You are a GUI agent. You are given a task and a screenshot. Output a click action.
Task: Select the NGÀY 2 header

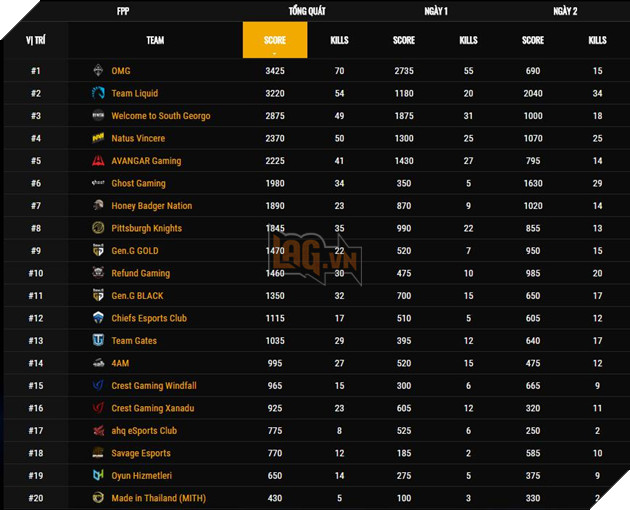tap(565, 11)
